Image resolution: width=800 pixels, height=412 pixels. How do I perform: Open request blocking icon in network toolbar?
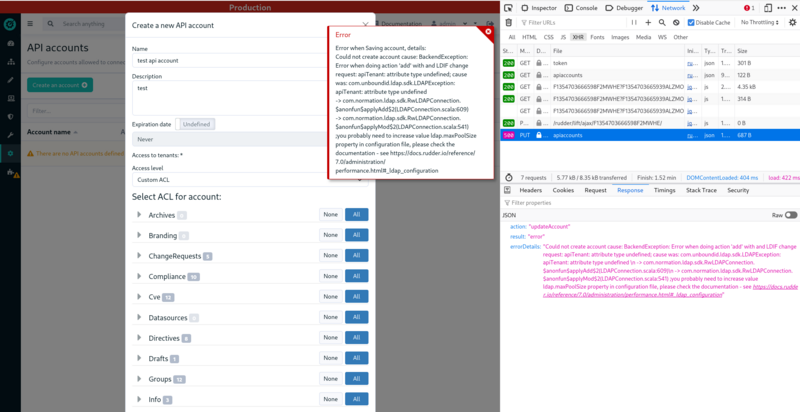(676, 22)
